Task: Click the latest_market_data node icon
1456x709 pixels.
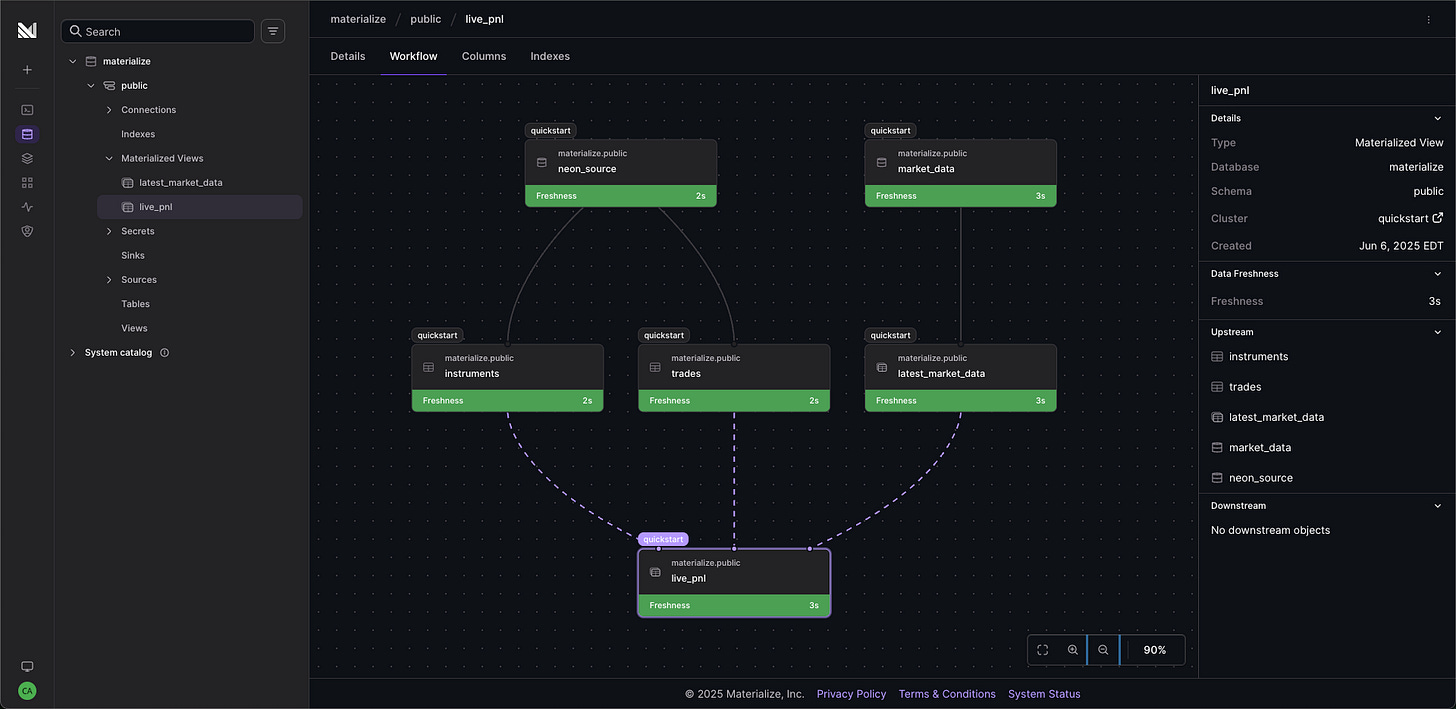Action: 882,367
